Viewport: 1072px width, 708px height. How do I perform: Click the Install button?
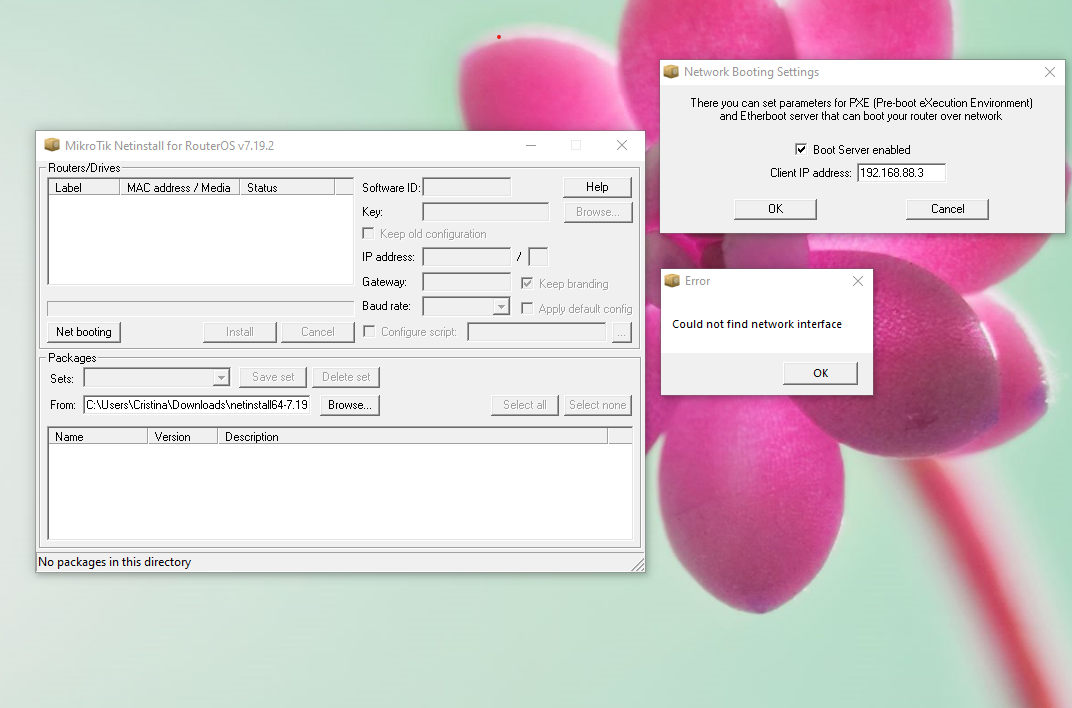click(x=240, y=332)
